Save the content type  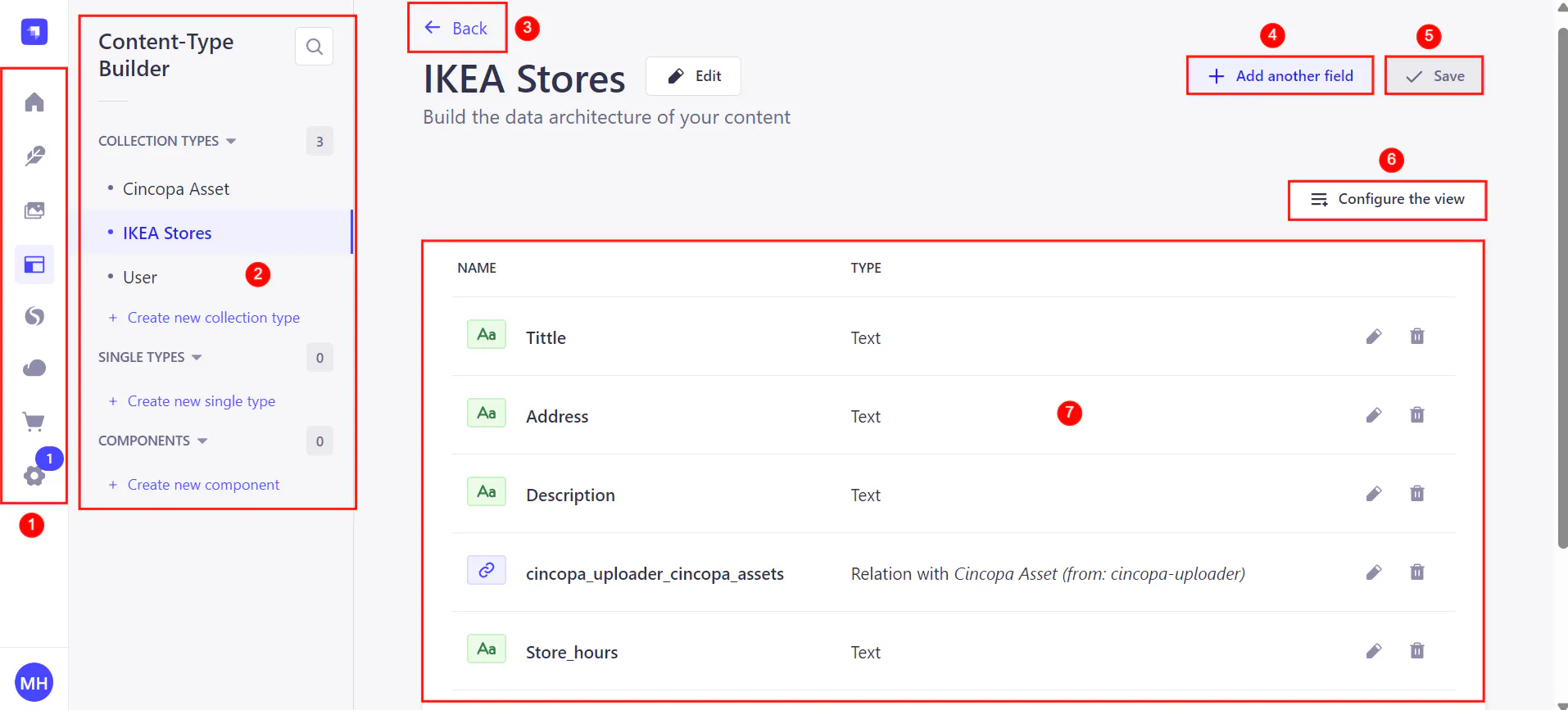click(x=1434, y=76)
